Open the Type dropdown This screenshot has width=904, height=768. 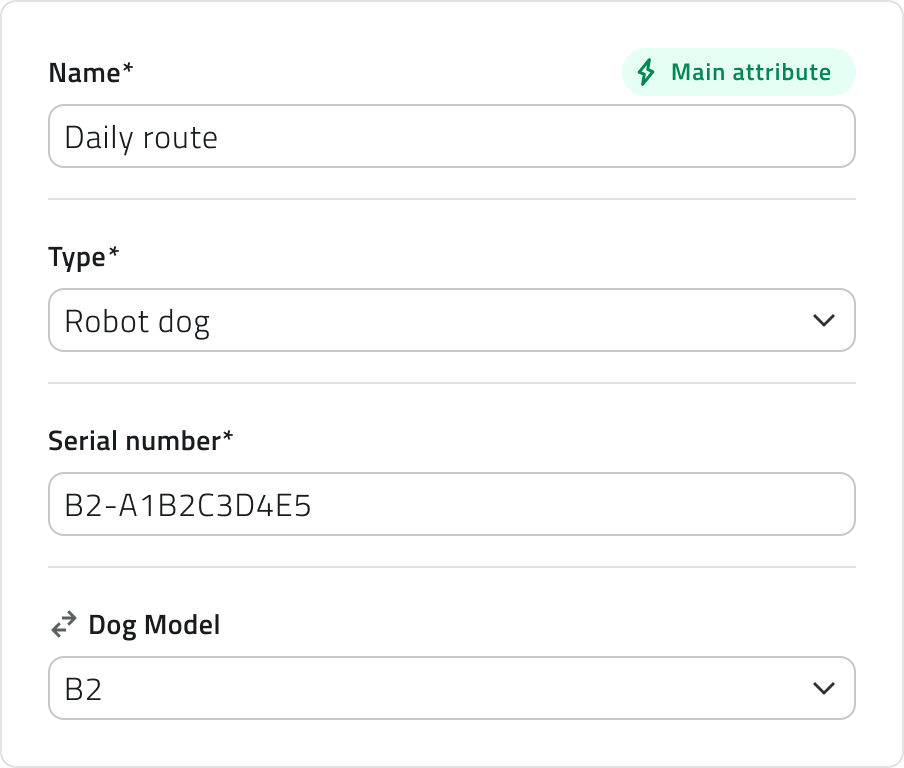(x=451, y=320)
